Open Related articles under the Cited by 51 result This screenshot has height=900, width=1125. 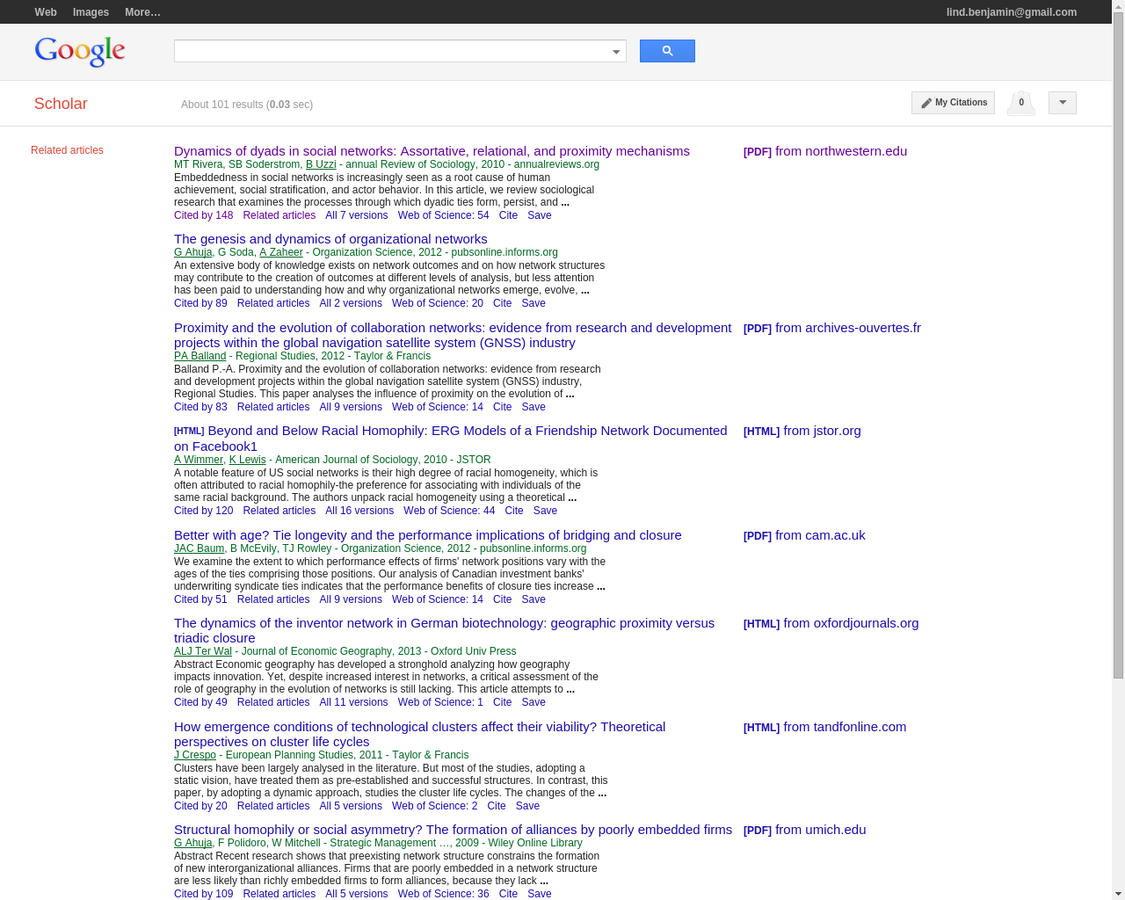[273, 599]
